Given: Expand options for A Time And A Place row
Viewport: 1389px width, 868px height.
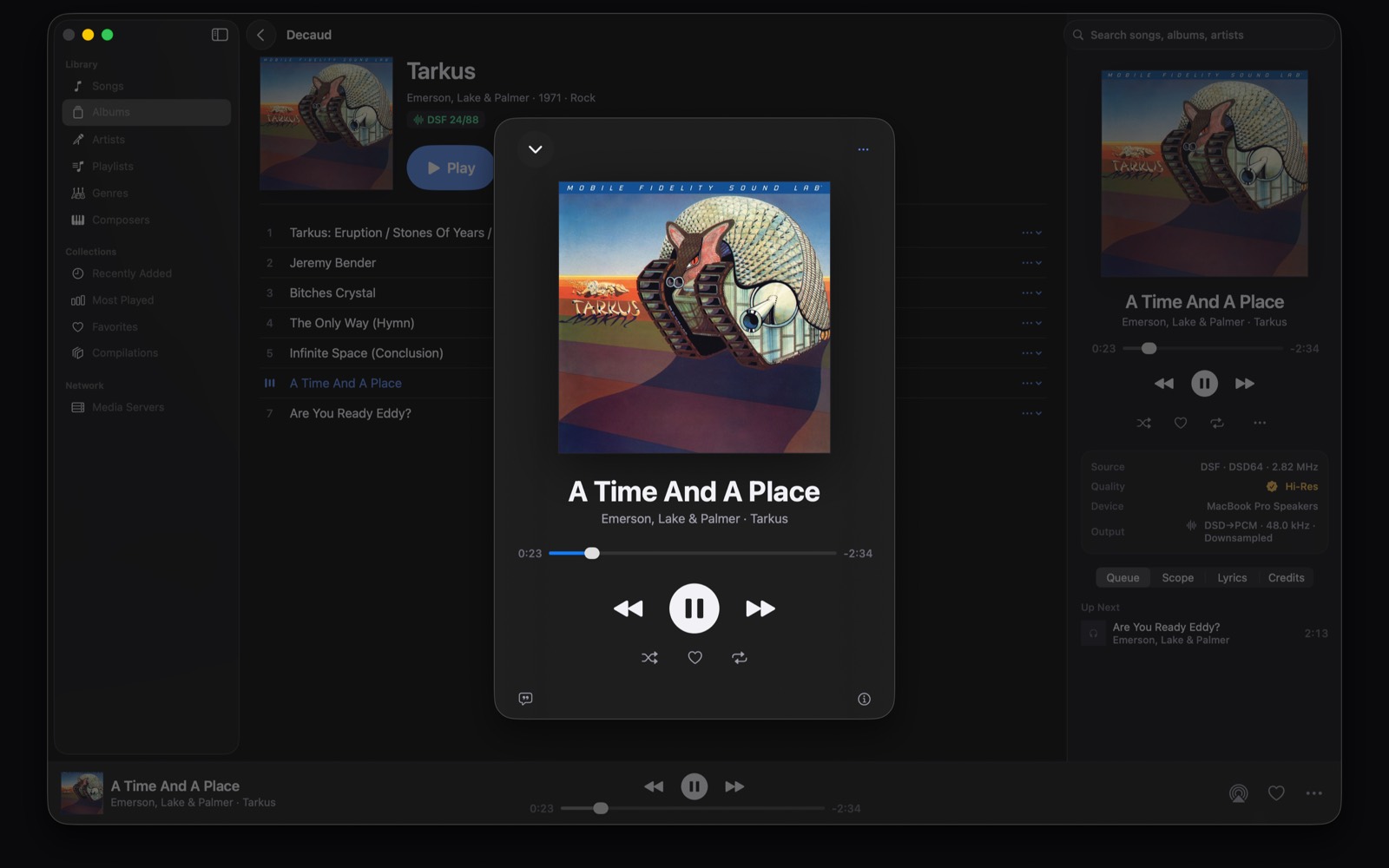Looking at the screenshot, I should click(1031, 384).
